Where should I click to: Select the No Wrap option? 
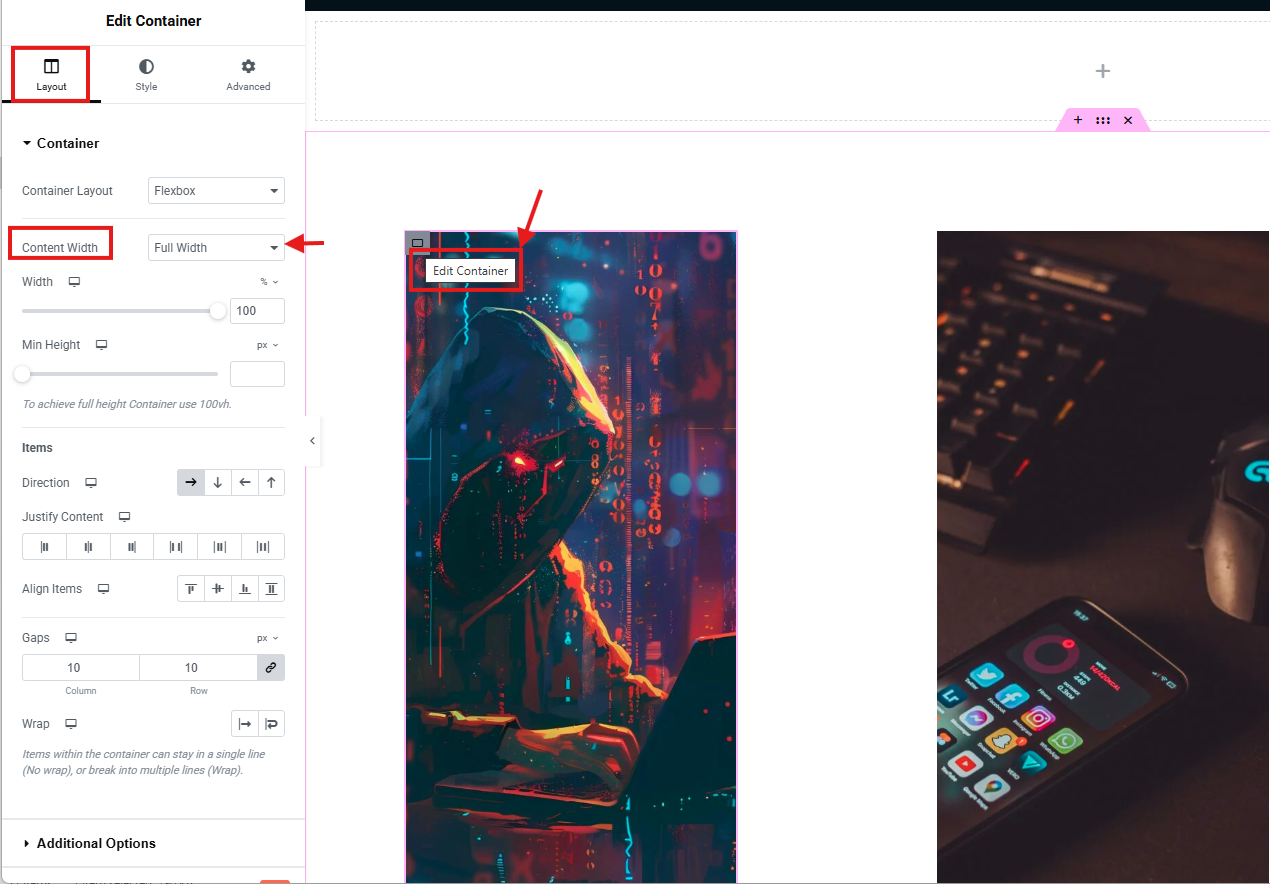(245, 724)
